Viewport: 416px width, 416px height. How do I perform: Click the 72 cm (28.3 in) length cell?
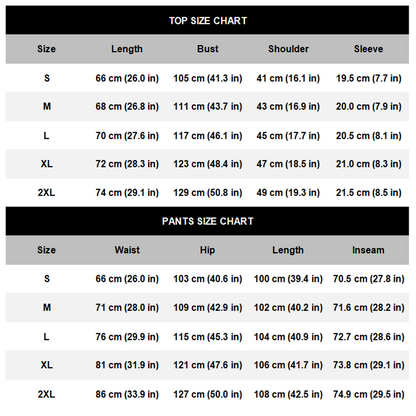pos(127,164)
